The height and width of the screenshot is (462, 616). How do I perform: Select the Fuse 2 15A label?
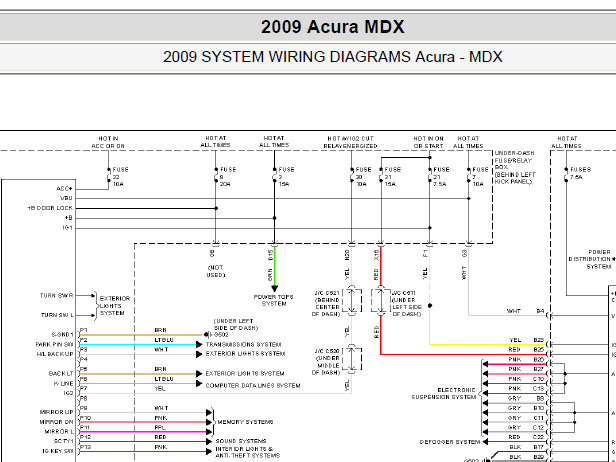point(286,177)
